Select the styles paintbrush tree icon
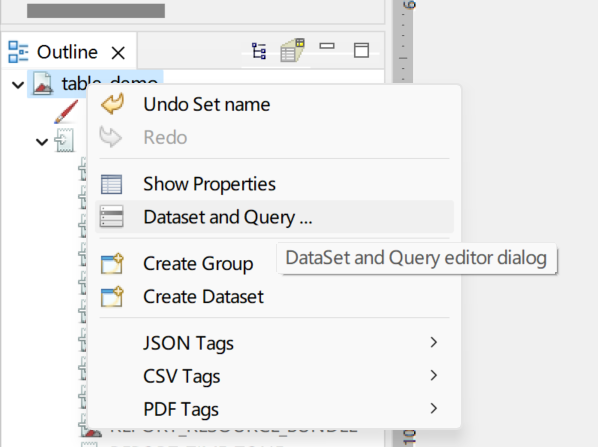Viewport: 598px width, 447px height. pos(66,112)
